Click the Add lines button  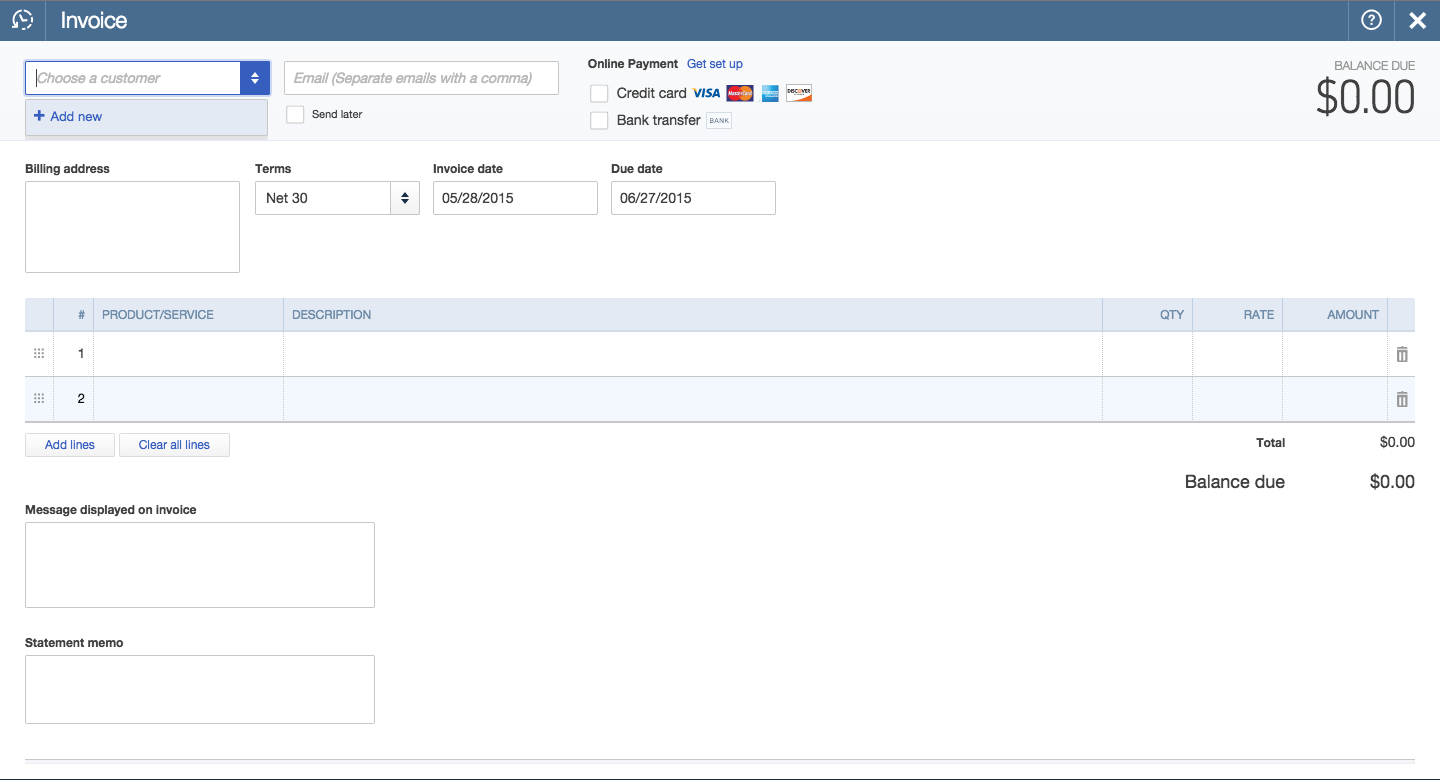tap(70, 445)
